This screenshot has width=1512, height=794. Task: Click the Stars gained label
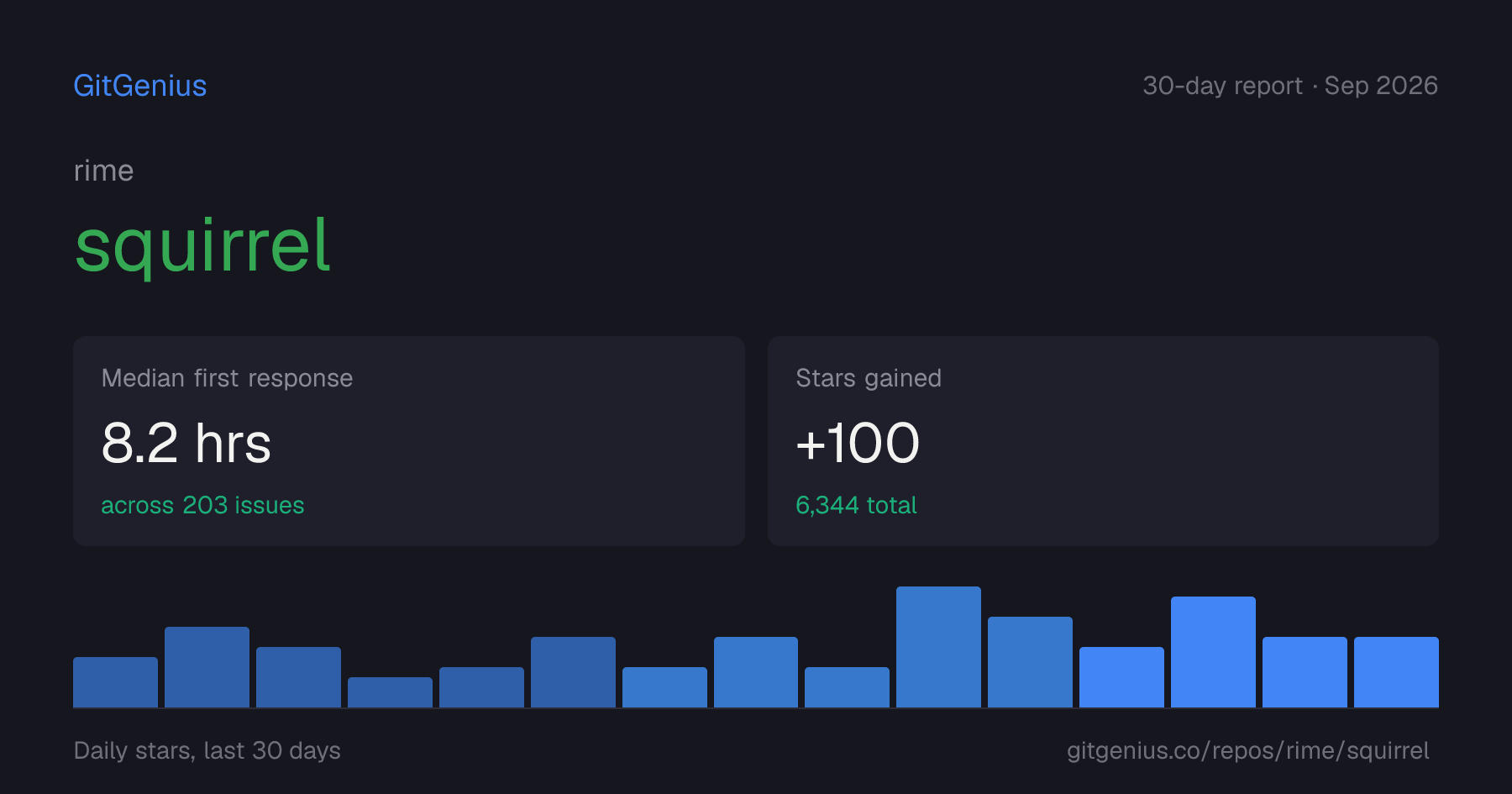coord(869,378)
